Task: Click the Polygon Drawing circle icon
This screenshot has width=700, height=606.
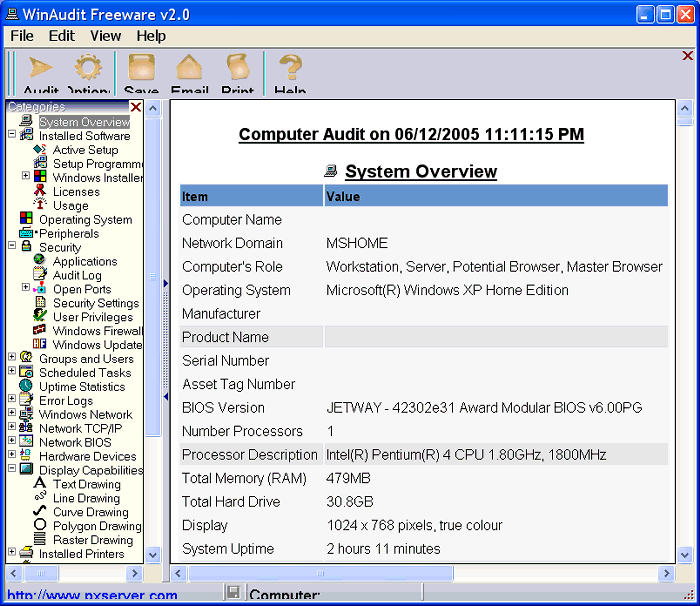Action: (40, 525)
